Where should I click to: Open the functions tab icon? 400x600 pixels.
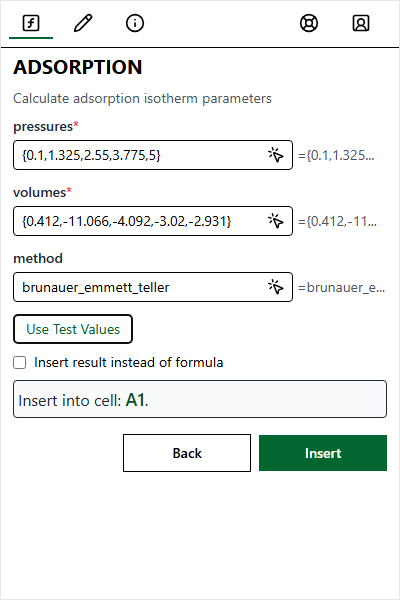pyautogui.click(x=31, y=23)
